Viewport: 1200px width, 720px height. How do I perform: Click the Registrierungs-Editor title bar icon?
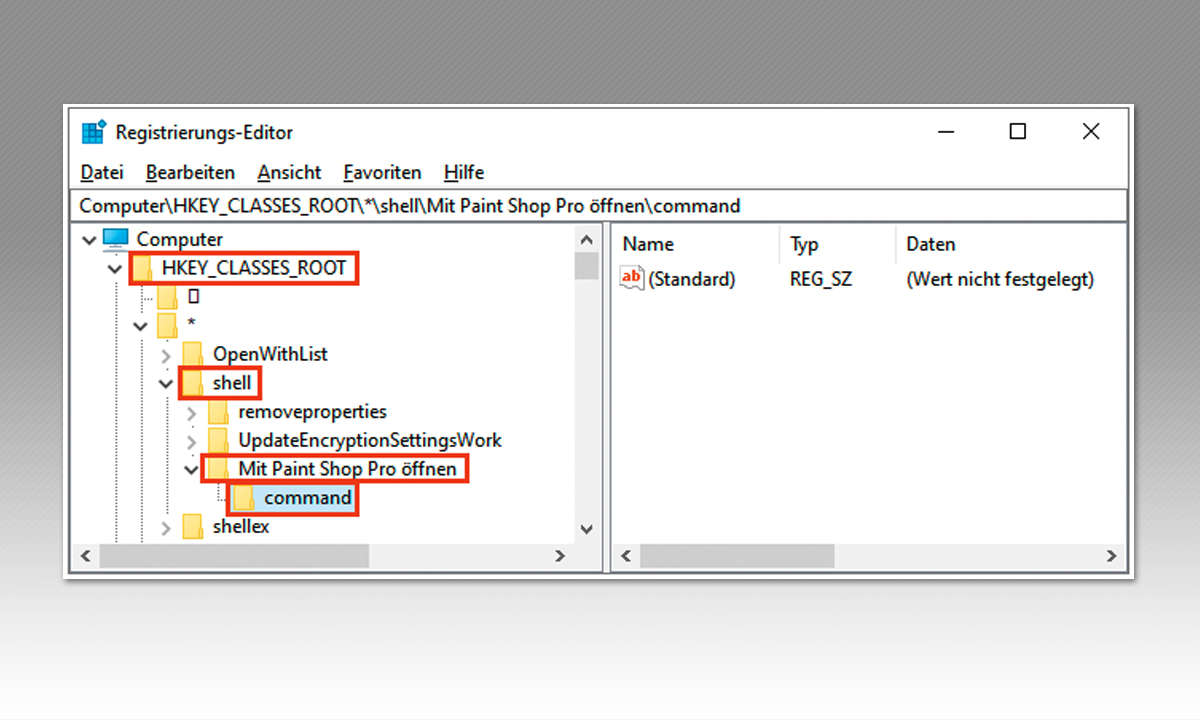pyautogui.click(x=94, y=132)
